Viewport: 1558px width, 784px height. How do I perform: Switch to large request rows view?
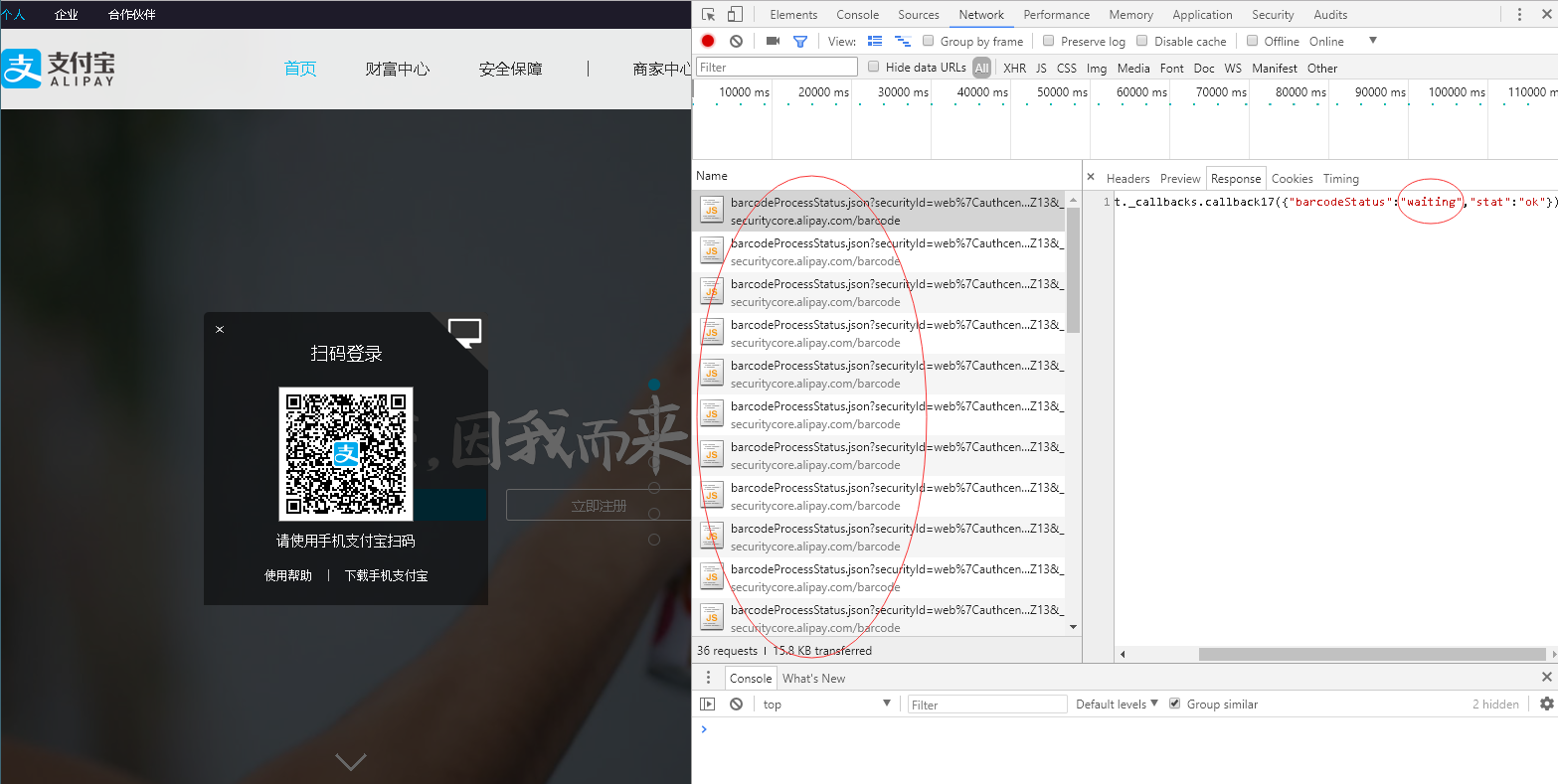(x=875, y=41)
